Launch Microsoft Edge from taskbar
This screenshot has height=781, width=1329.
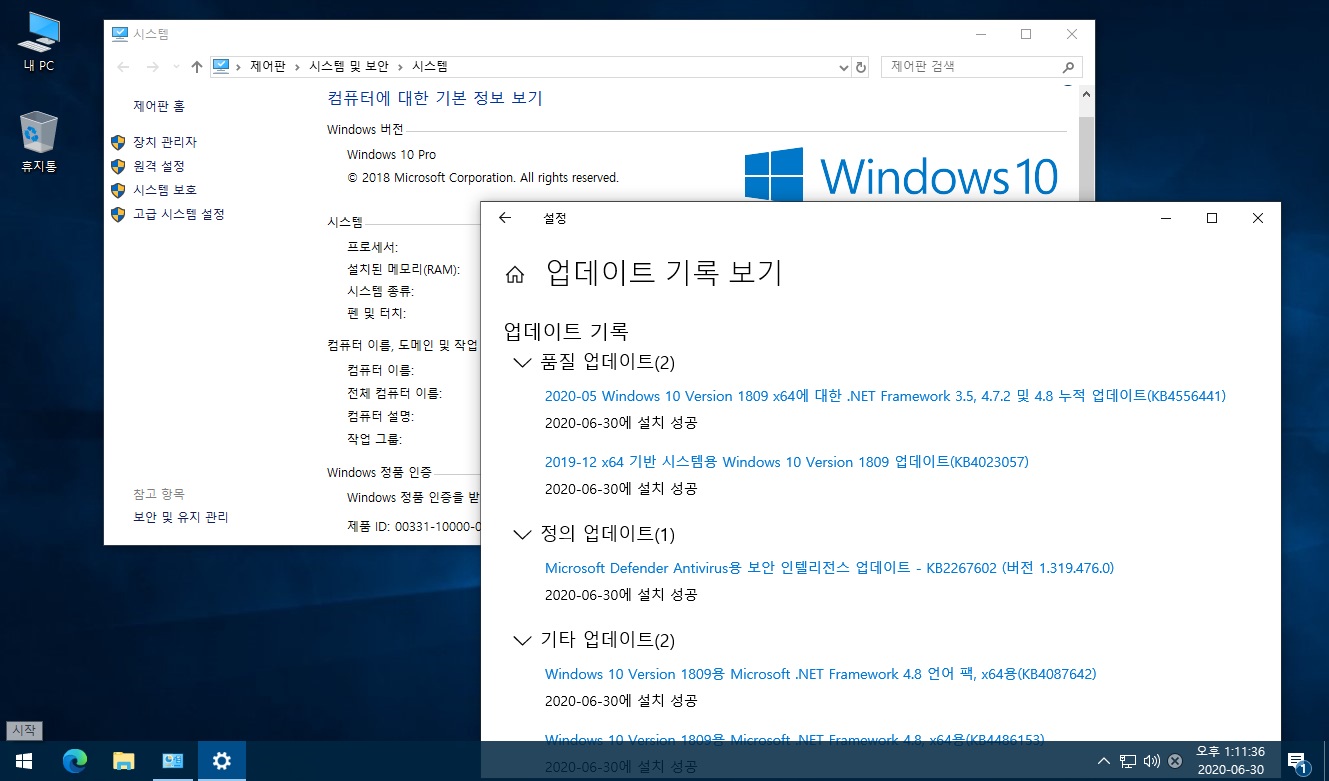pyautogui.click(x=74, y=761)
